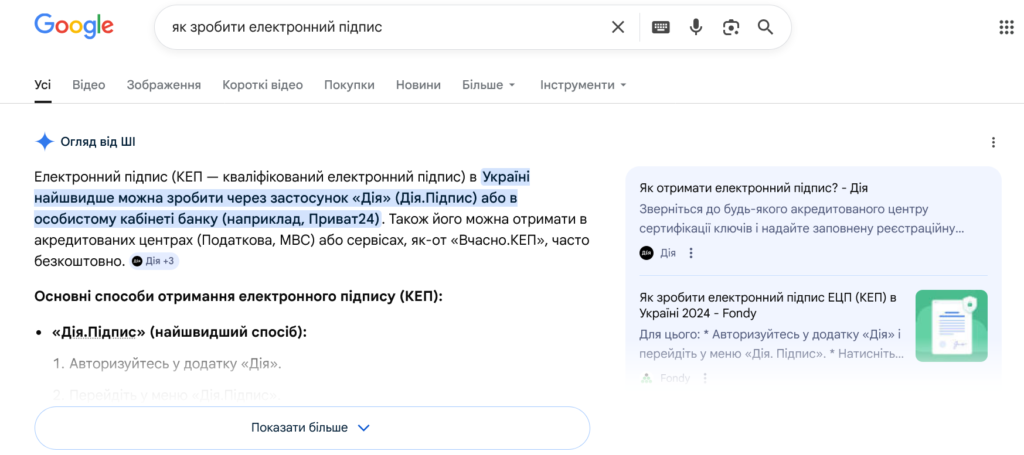Open the Fondy article about ЕЦП (КЕП) 2024
Screen dimensions: 1024x455
click(767, 306)
